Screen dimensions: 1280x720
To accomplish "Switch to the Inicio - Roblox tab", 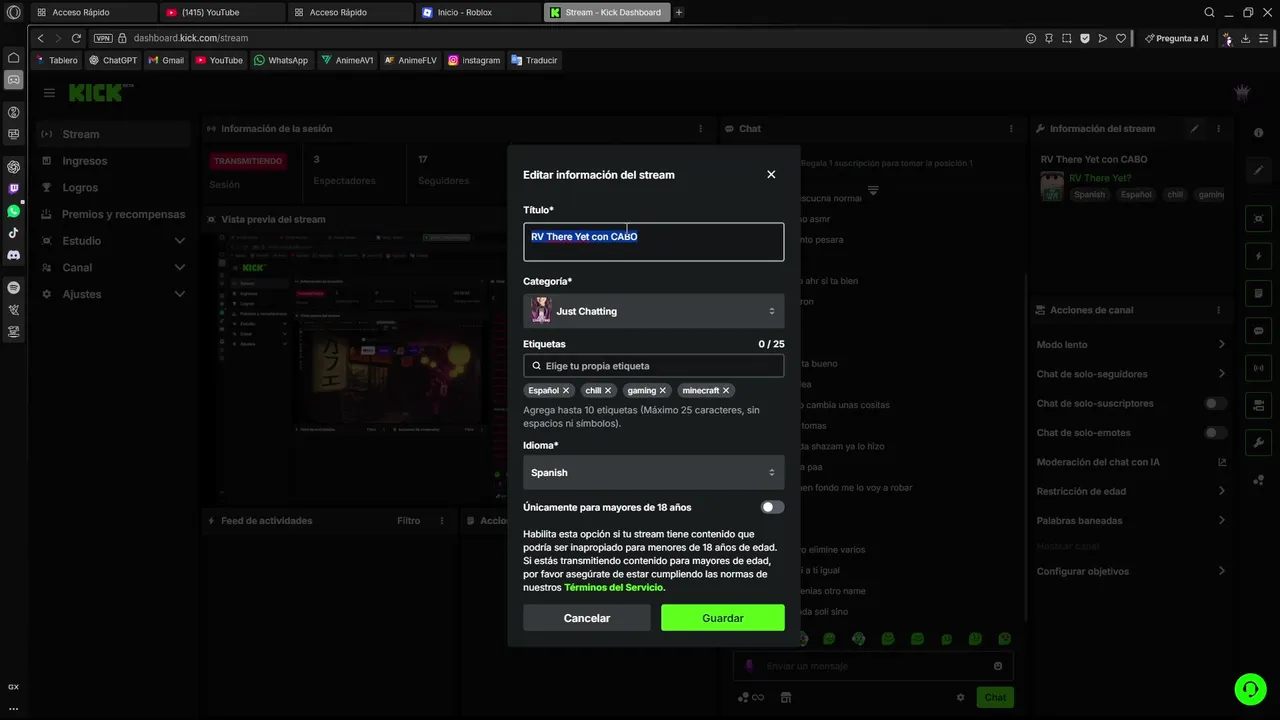I will click(478, 13).
